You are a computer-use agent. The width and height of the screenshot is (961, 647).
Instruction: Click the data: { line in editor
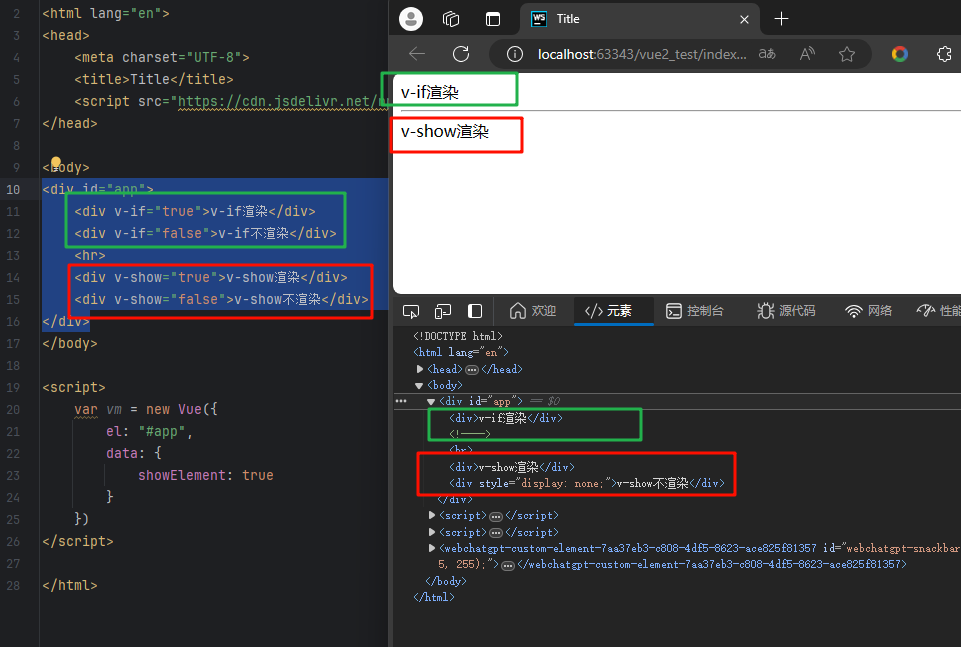click(134, 453)
